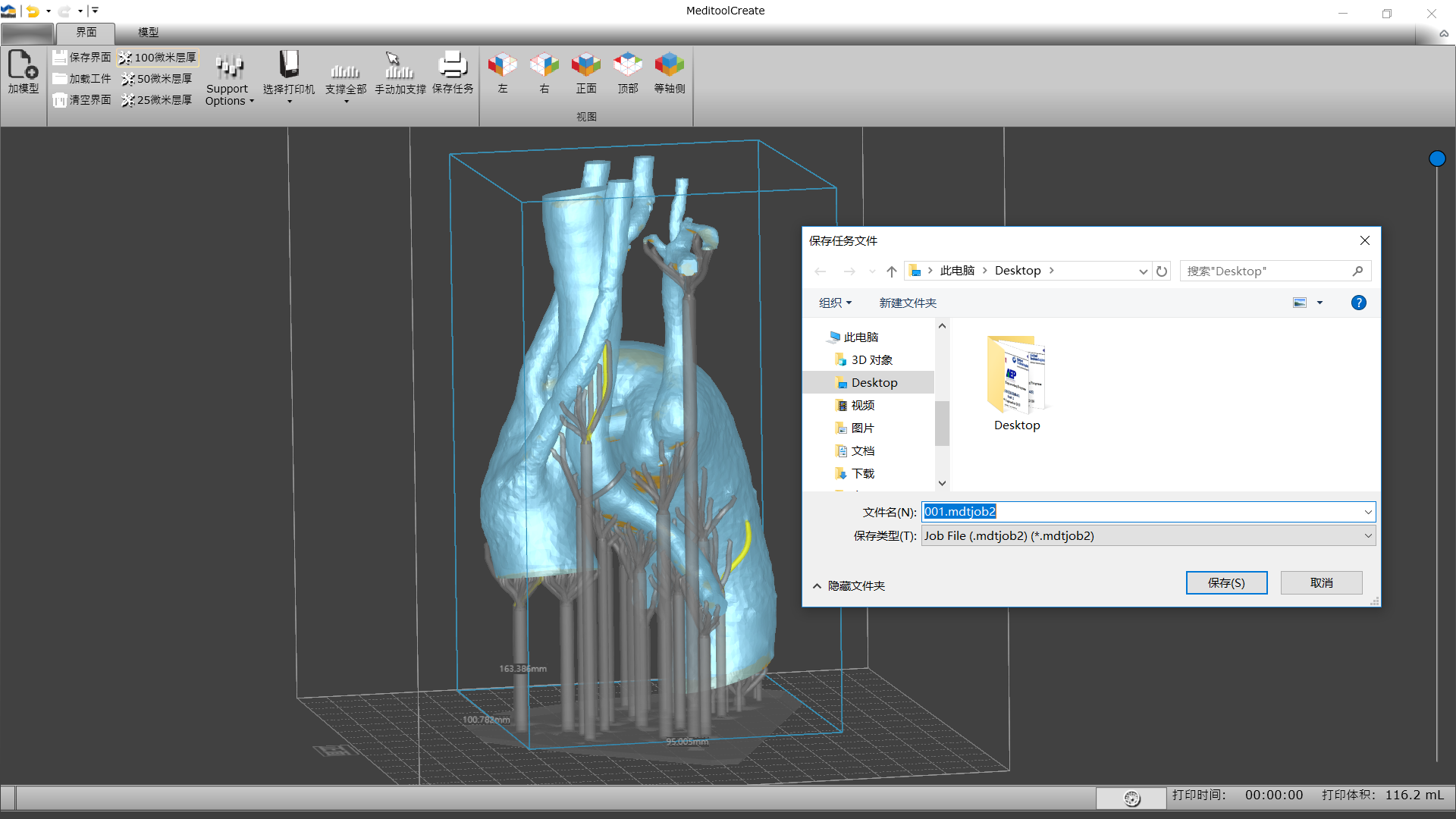Select 100微米层厚 layer thickness option
This screenshot has height=819, width=1456.
tap(158, 58)
